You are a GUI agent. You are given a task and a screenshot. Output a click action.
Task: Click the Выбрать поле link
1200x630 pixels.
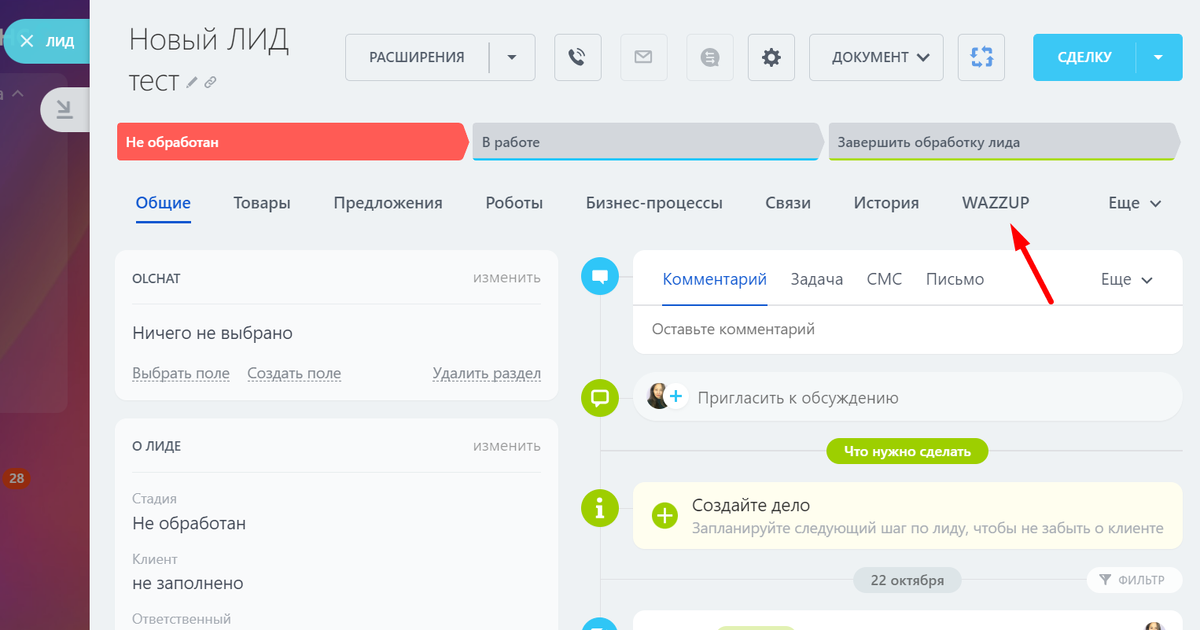180,372
